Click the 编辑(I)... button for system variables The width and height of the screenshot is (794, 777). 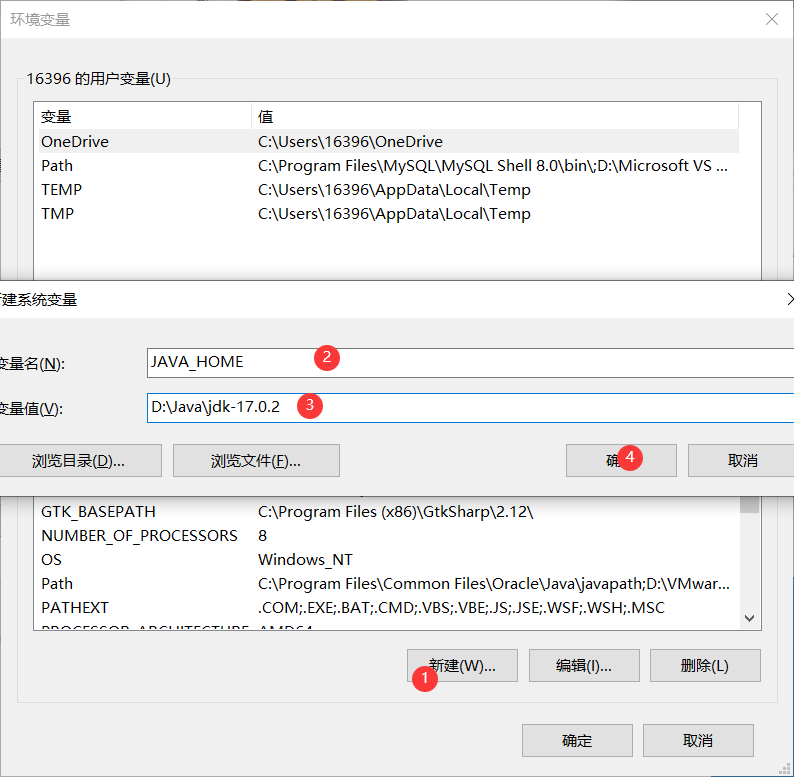point(584,666)
